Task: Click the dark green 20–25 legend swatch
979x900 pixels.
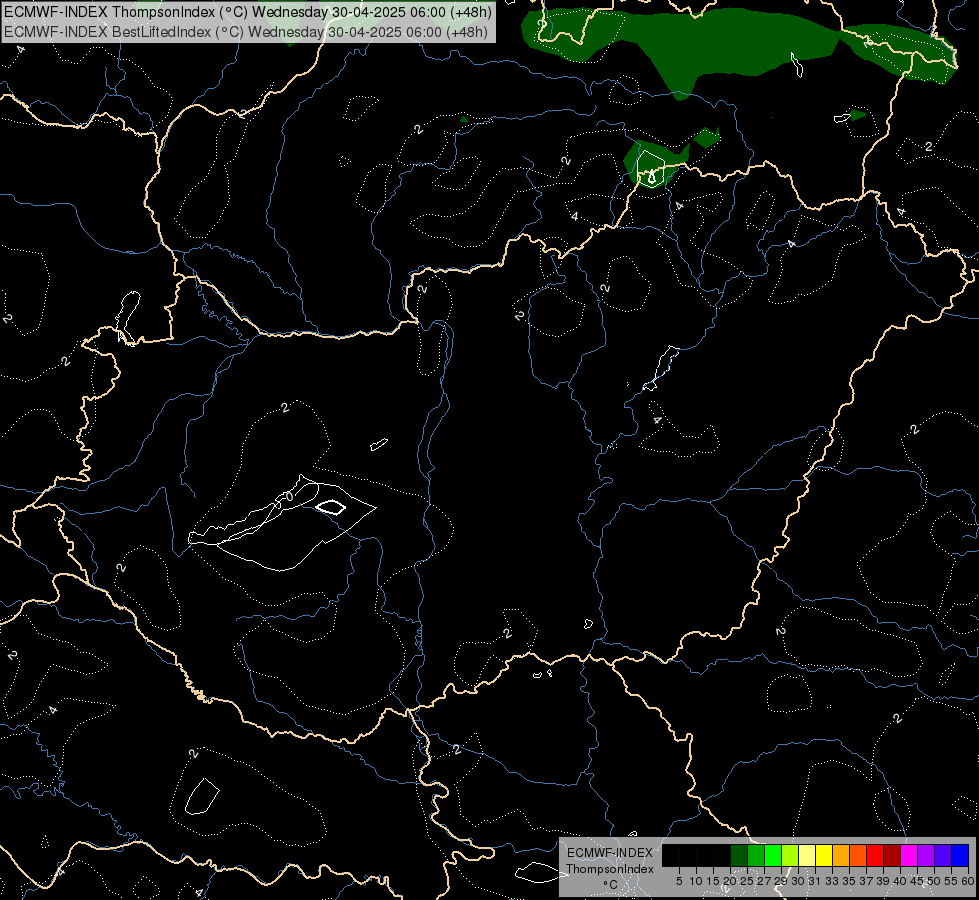Action: [739, 856]
